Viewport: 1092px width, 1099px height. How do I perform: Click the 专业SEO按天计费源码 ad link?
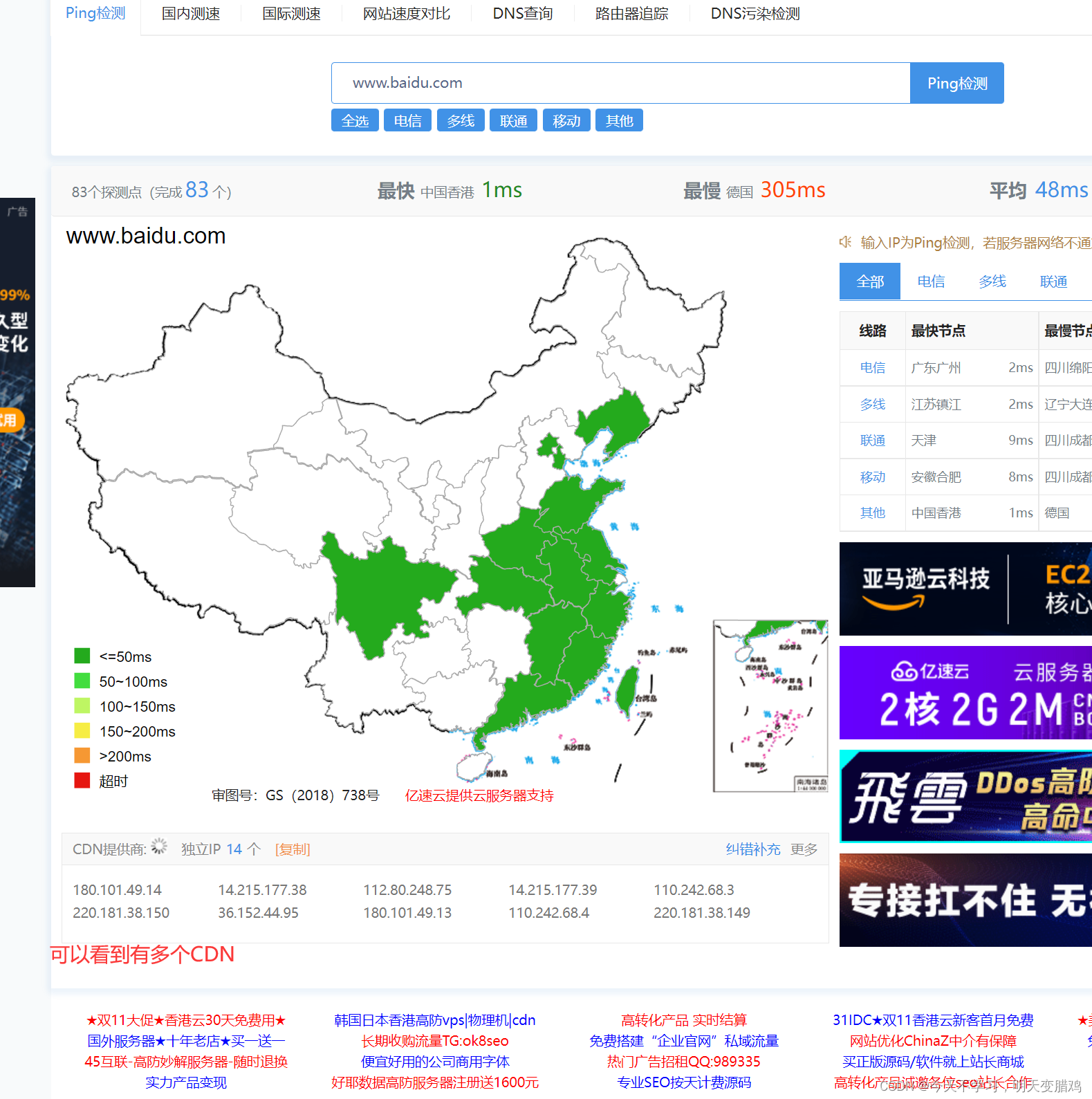[x=684, y=1082]
